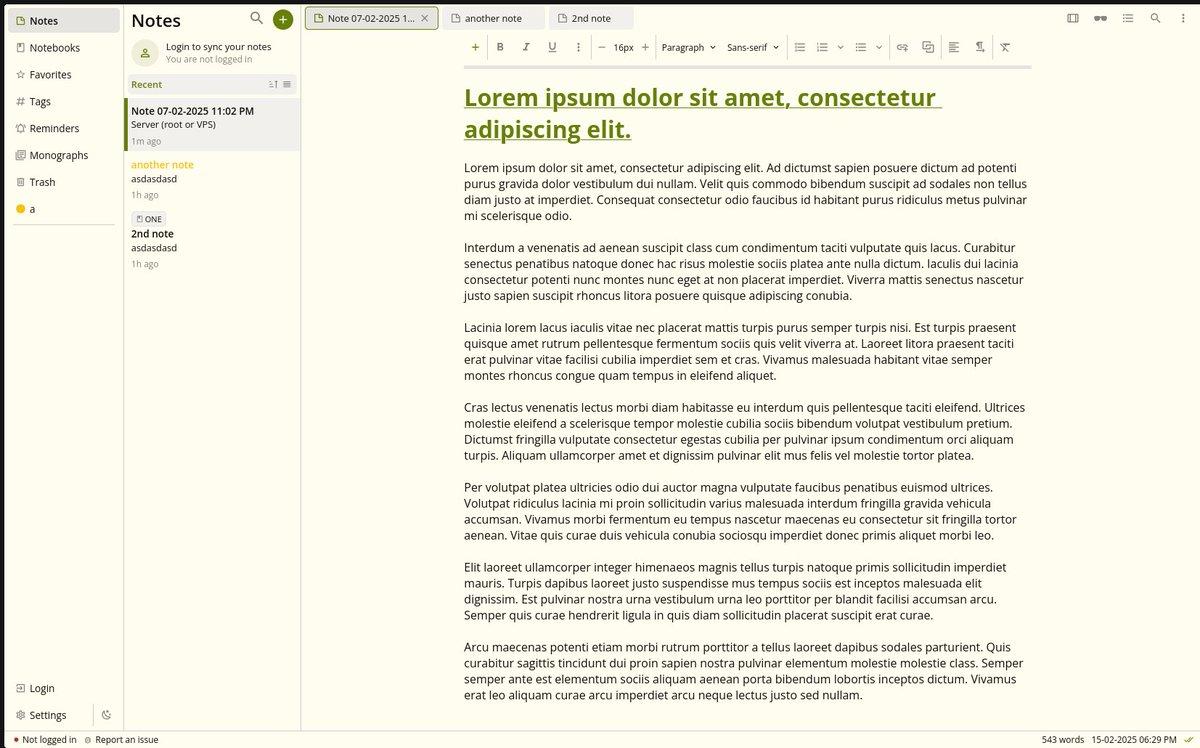Search inside the open note with top-right magnifier
The width and height of the screenshot is (1200, 748).
tap(1156, 18)
